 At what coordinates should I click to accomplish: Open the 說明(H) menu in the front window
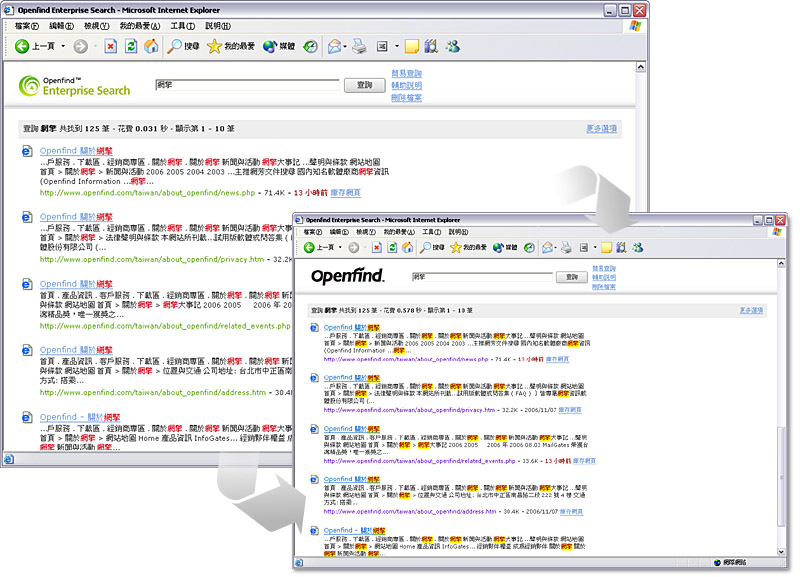[458, 232]
